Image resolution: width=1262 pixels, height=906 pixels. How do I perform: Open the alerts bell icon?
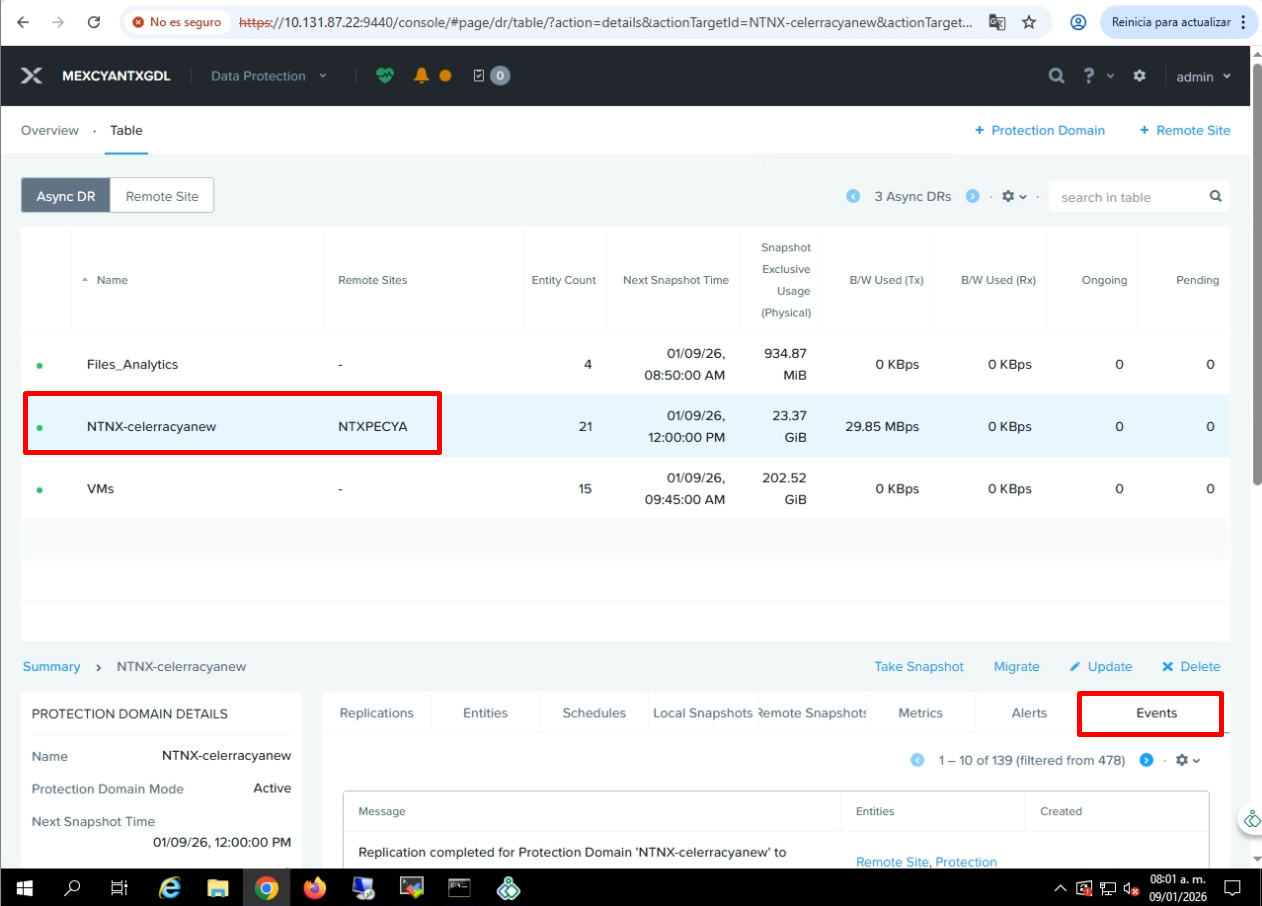(x=421, y=76)
